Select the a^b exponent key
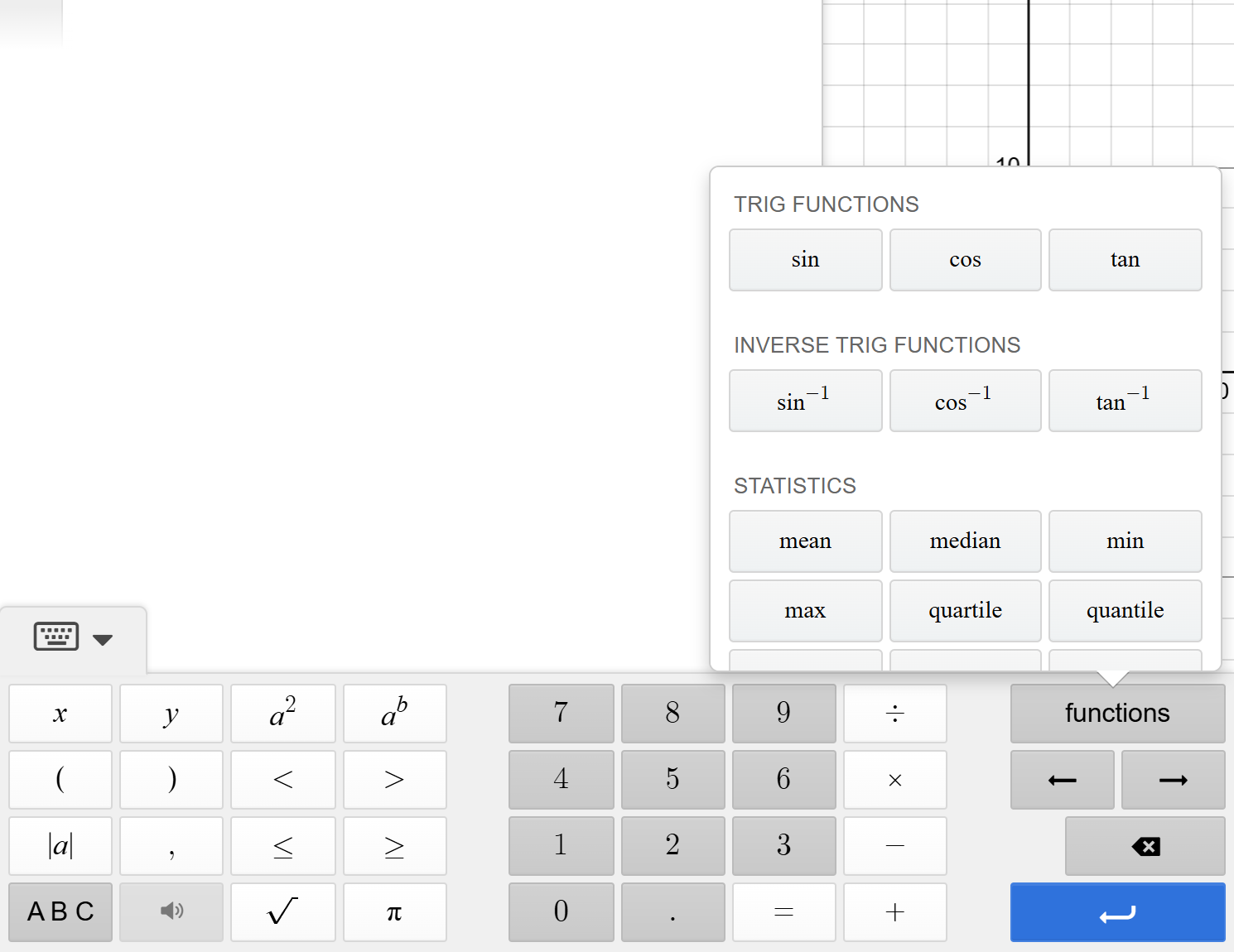The height and width of the screenshot is (952, 1234). tap(394, 713)
